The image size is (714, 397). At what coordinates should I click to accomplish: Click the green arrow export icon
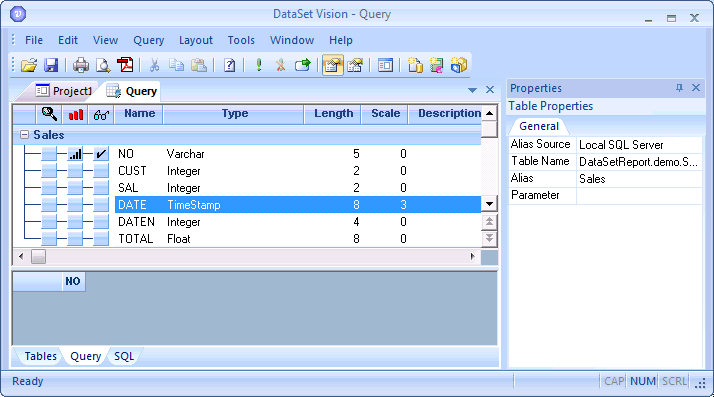tap(302, 65)
